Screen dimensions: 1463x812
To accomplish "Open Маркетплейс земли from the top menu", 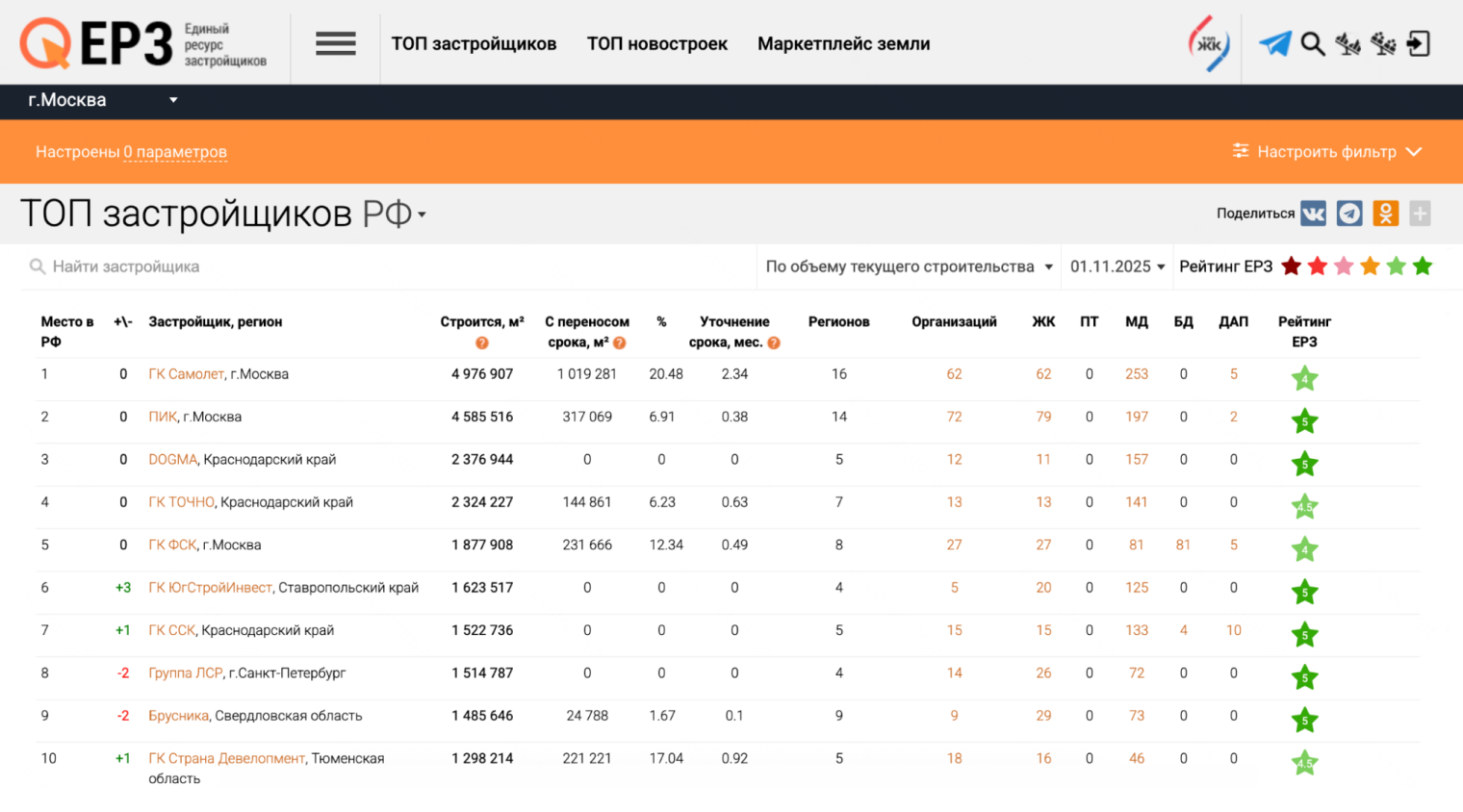I will click(x=844, y=43).
